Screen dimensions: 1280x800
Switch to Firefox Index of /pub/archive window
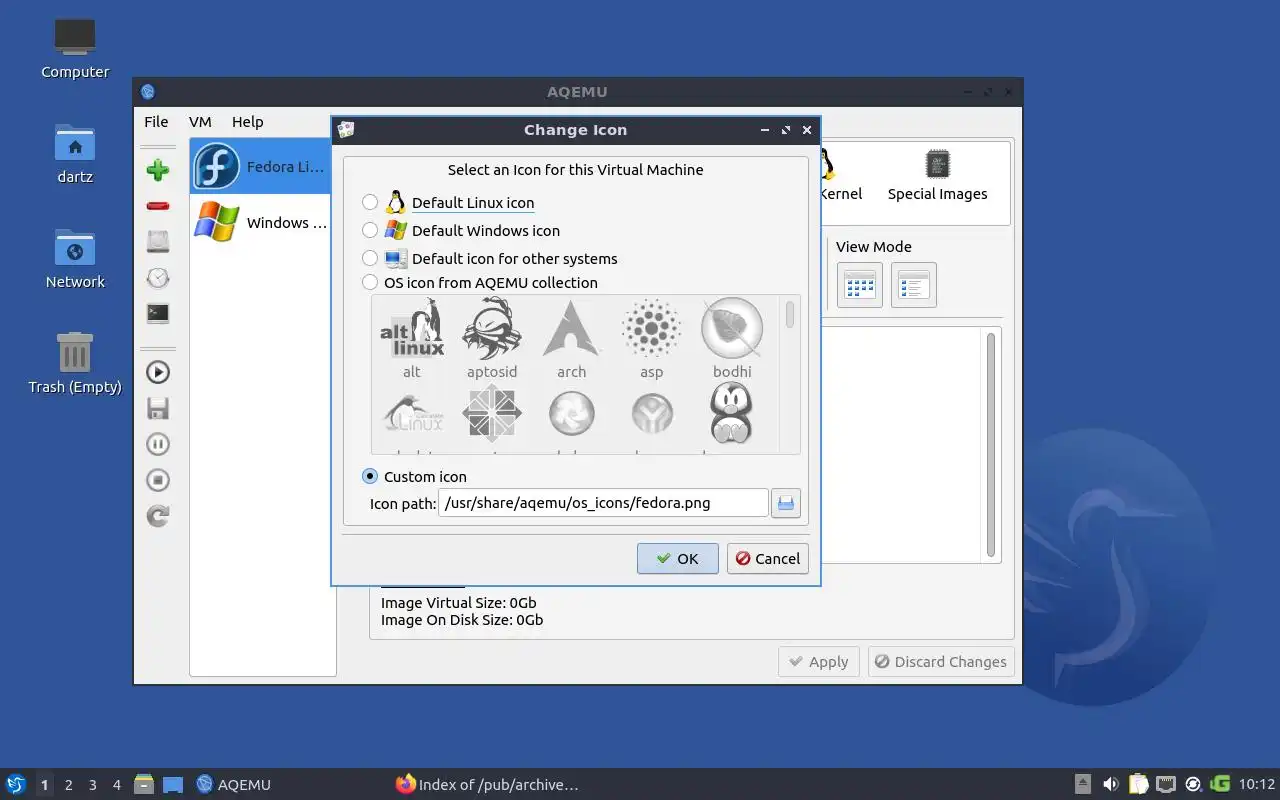point(487,784)
